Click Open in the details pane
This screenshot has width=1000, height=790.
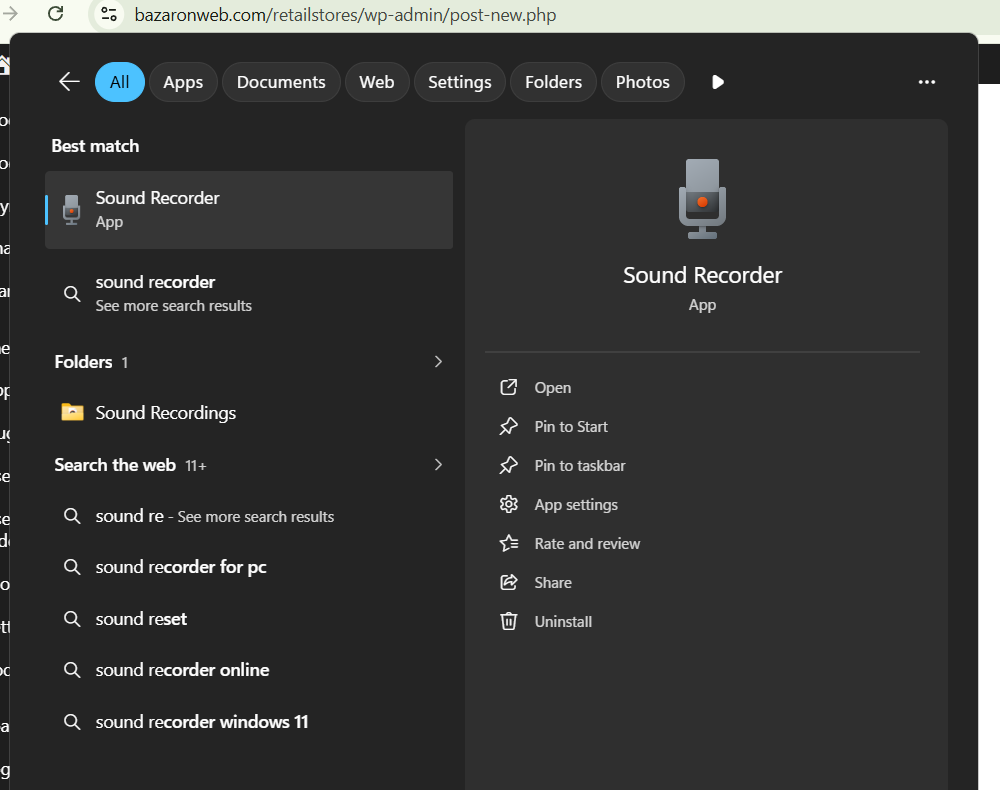pos(552,388)
